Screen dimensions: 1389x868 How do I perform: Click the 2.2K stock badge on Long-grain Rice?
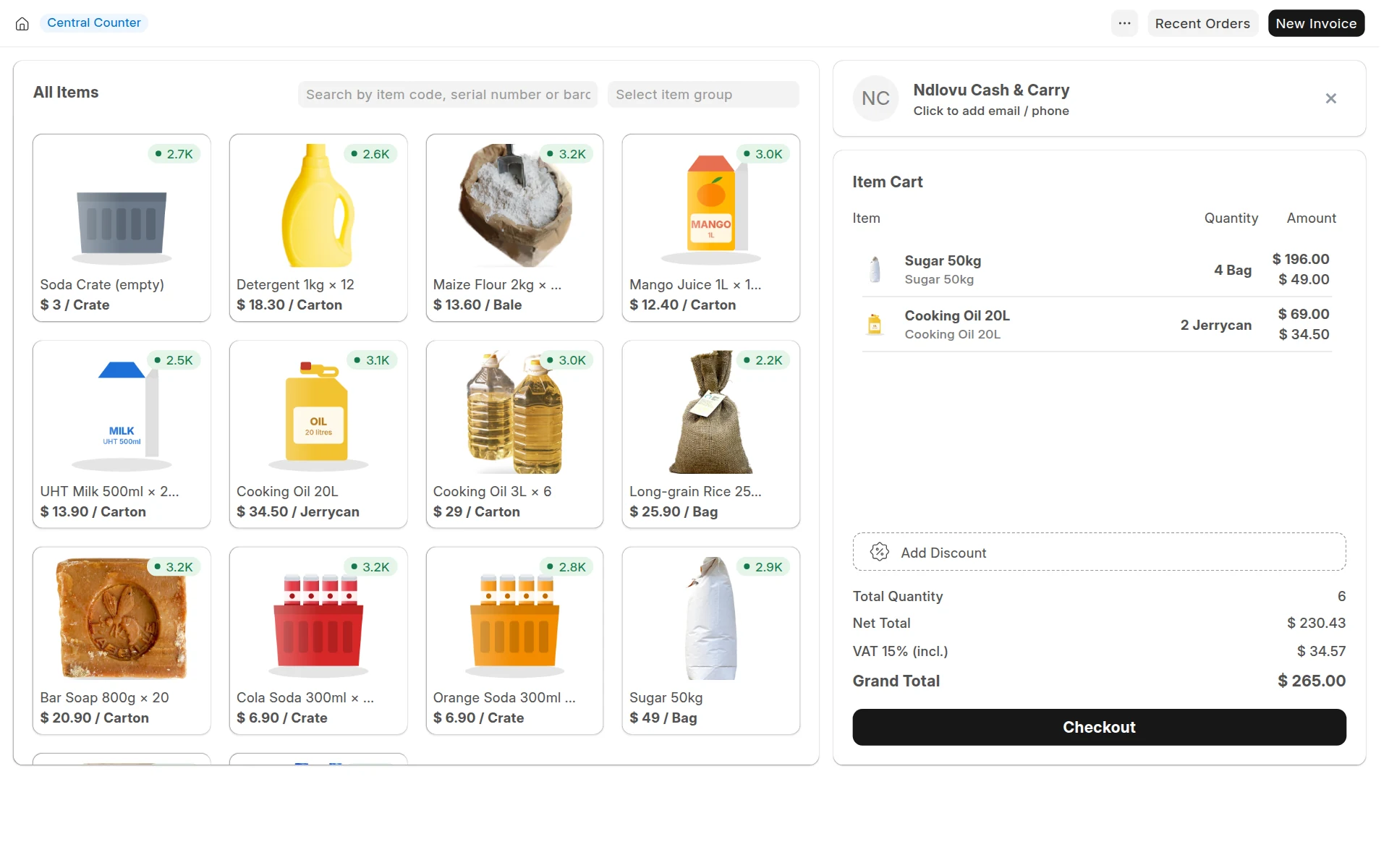[x=763, y=360]
